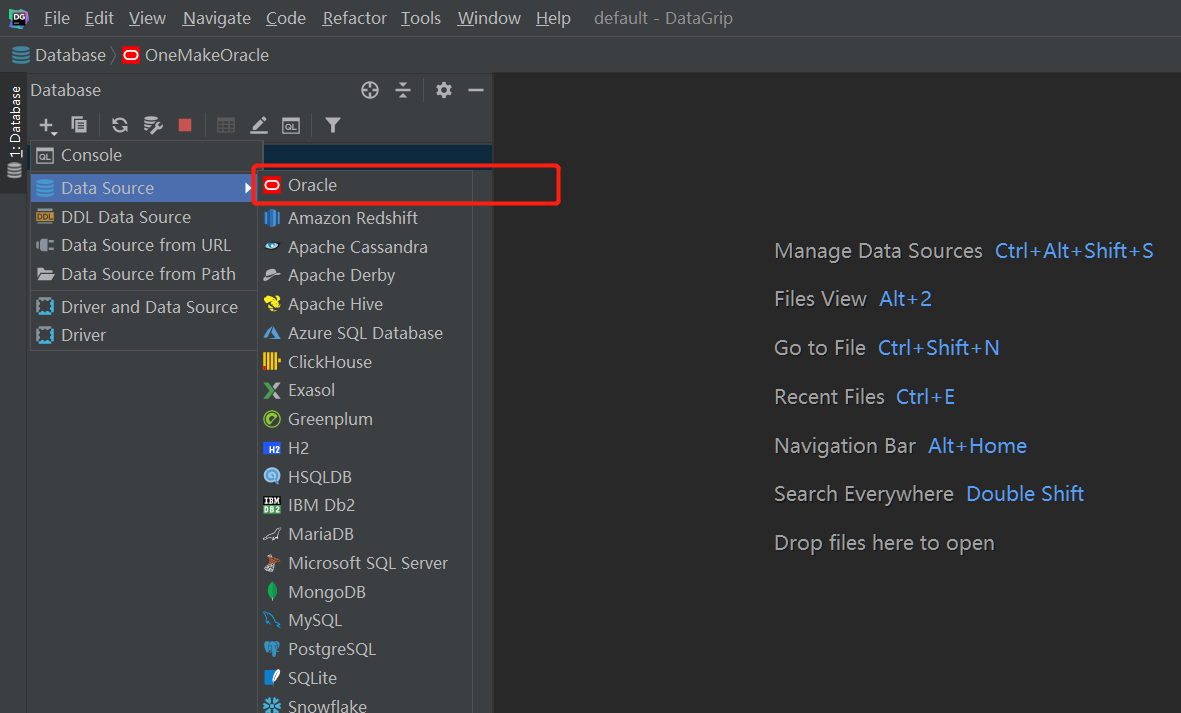This screenshot has height=713, width=1181.
Task: Select Apache Cassandra data source
Action: coord(365,247)
